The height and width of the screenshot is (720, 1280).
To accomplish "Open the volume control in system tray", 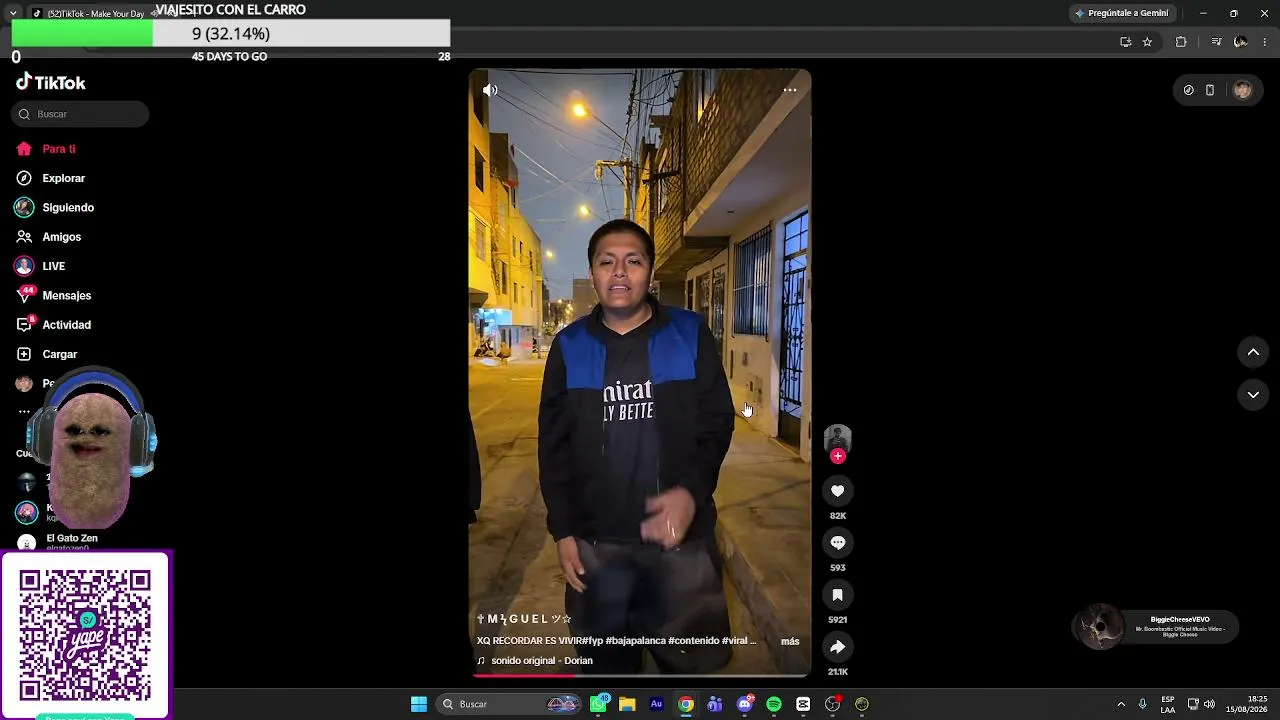I will tap(1209, 704).
